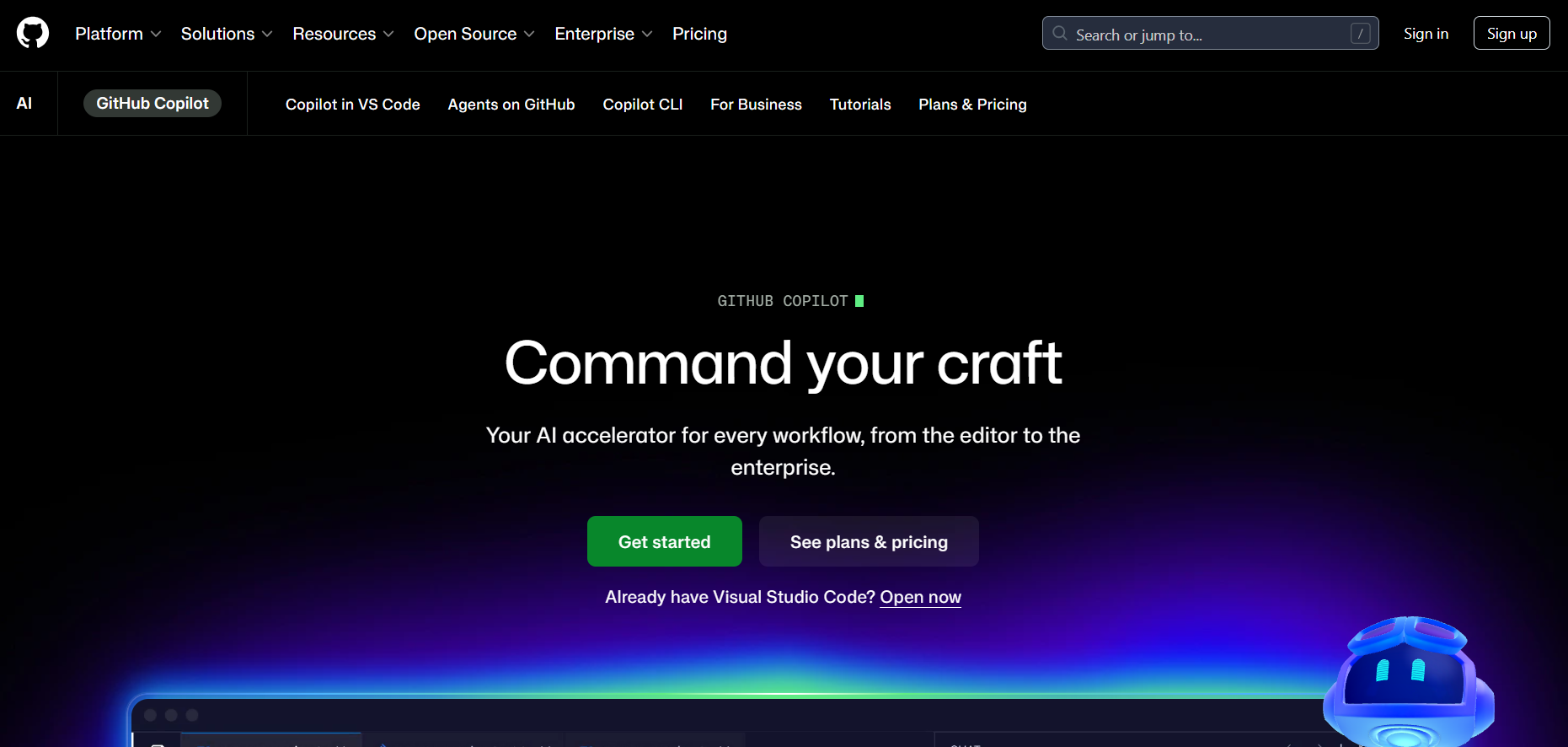This screenshot has width=1568, height=747.
Task: Select the GitHub Copilot pill
Action: 153,104
